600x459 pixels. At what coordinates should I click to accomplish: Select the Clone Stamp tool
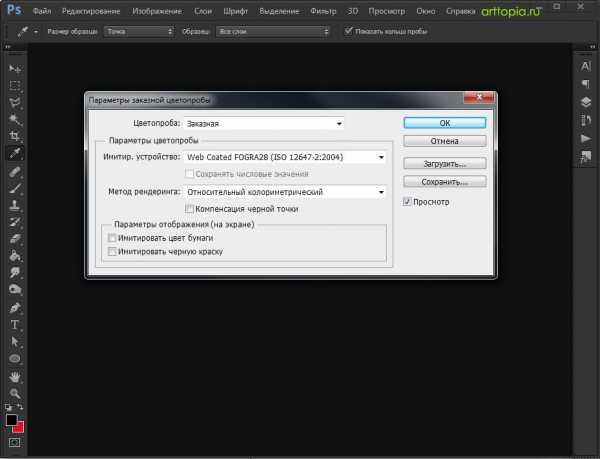(x=15, y=205)
